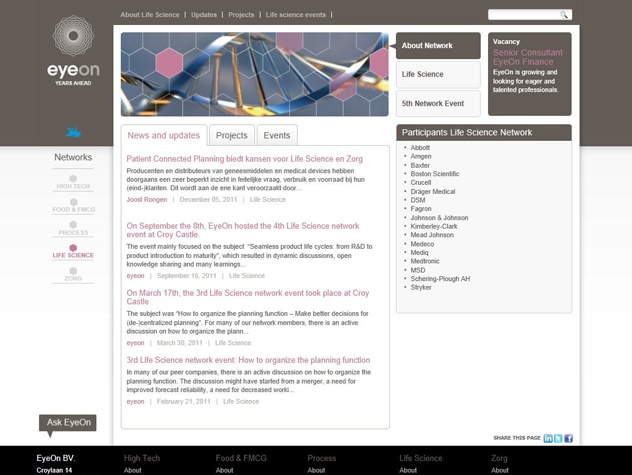Click the Participants Life Science Network header
632x475 pixels.
(x=484, y=133)
